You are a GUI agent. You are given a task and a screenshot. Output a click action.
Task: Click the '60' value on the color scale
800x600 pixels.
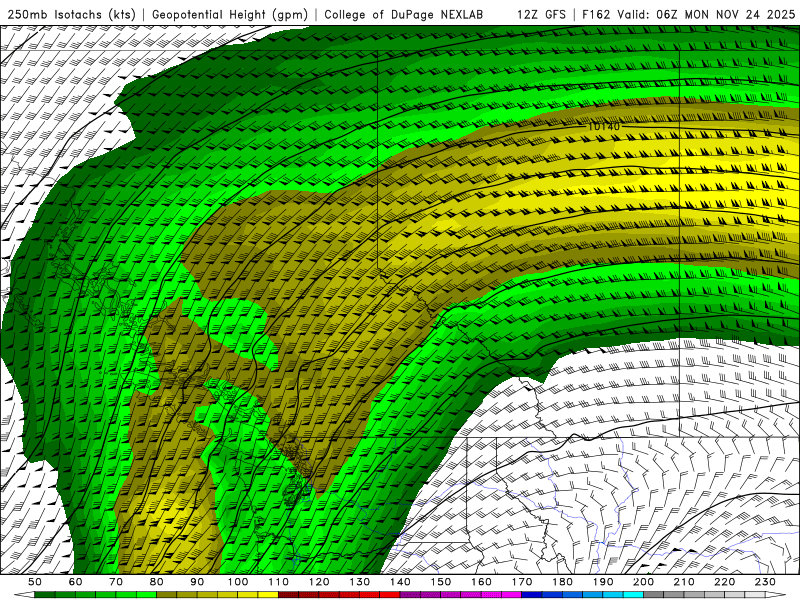76,582
